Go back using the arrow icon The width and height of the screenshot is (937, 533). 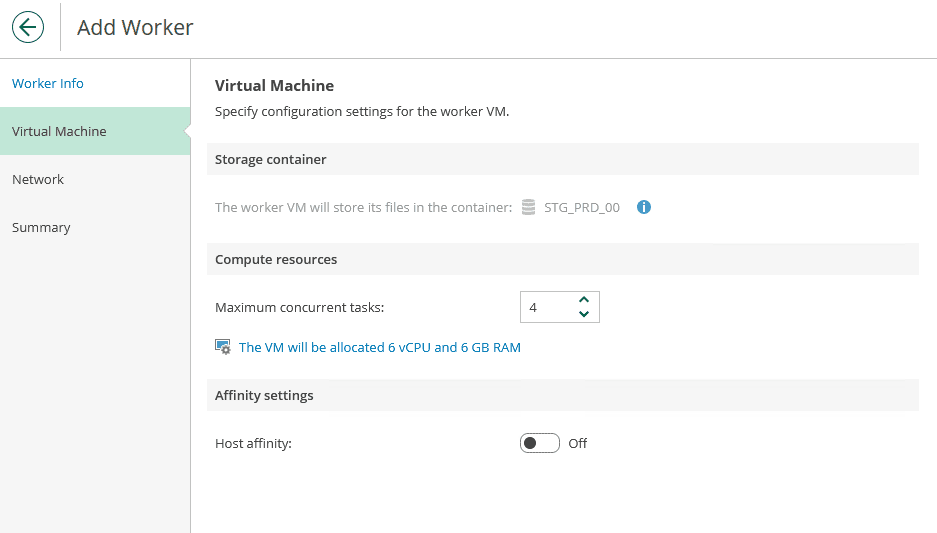28,28
